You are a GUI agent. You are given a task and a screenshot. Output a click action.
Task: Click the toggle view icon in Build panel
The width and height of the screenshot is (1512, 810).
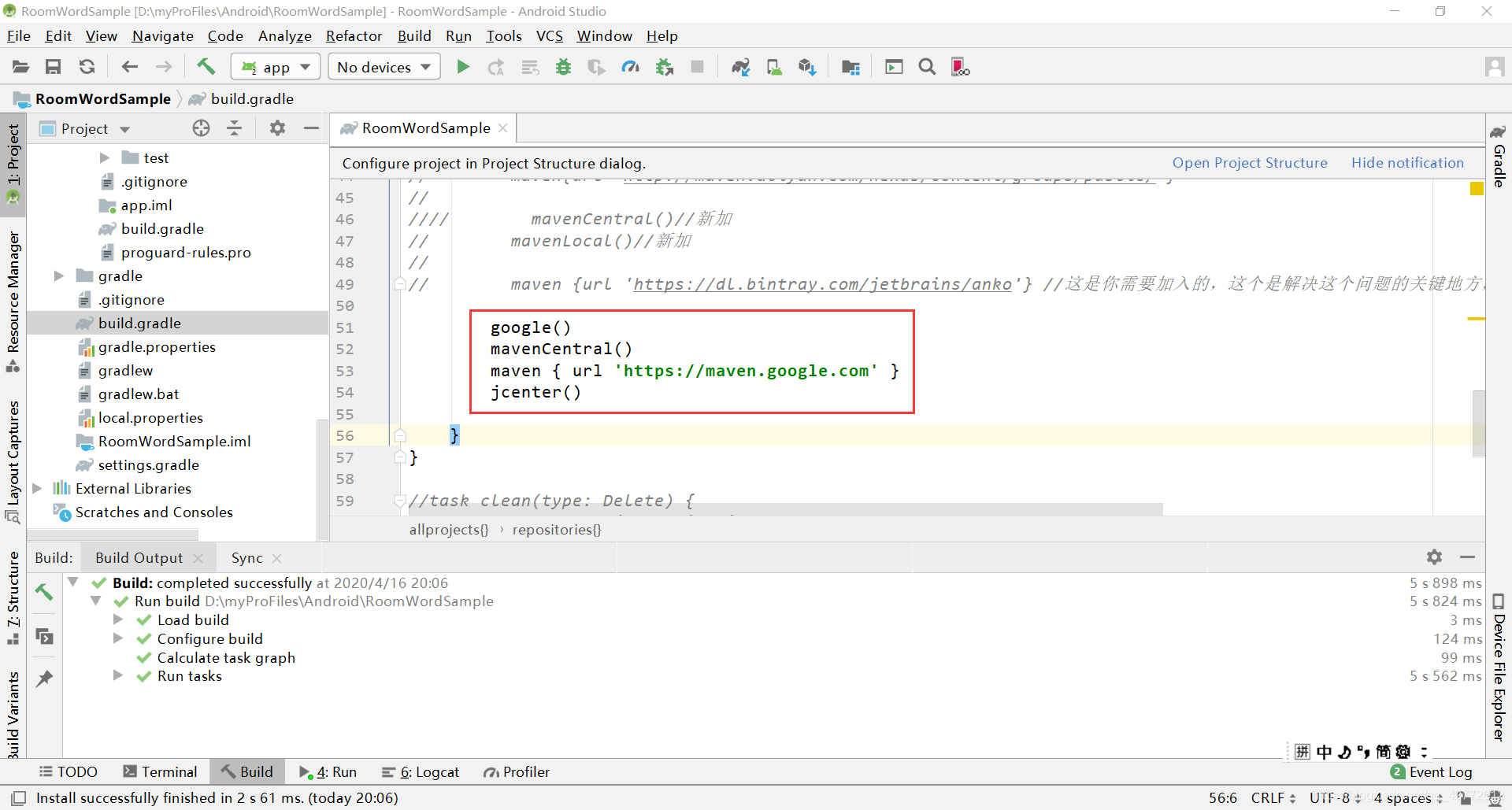click(x=45, y=635)
